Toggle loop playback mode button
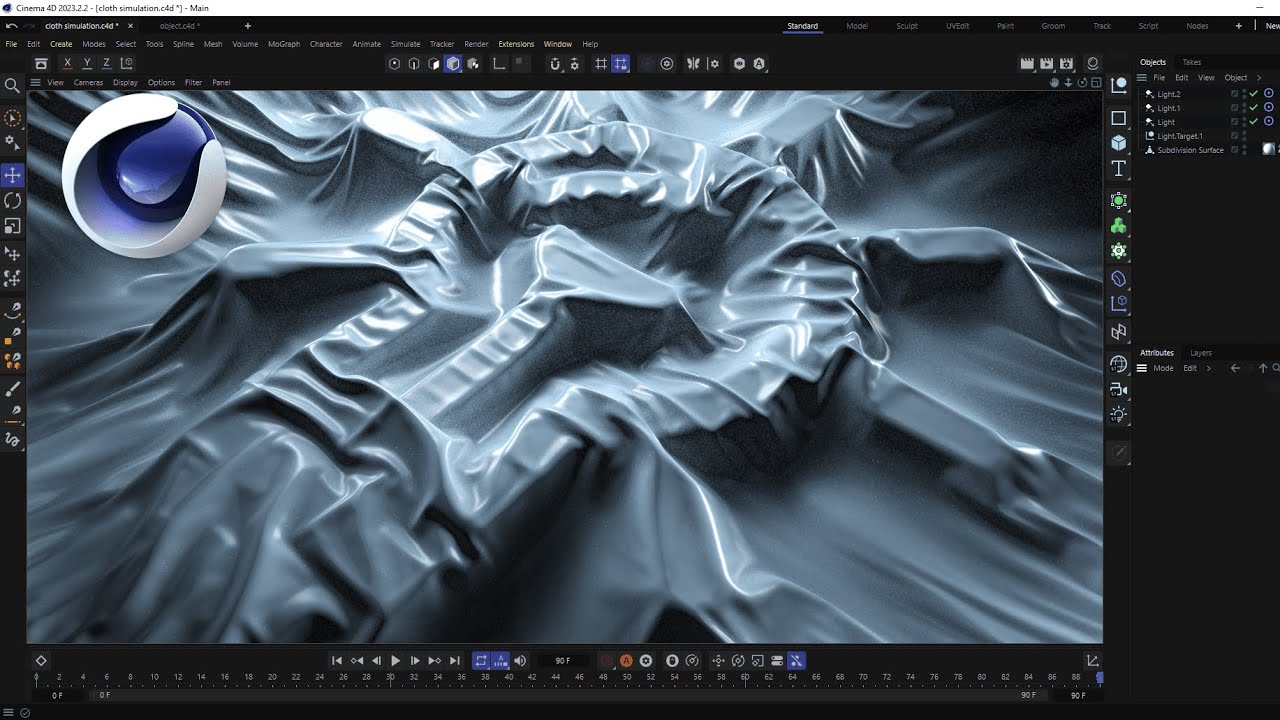The height and width of the screenshot is (720, 1280). [481, 660]
